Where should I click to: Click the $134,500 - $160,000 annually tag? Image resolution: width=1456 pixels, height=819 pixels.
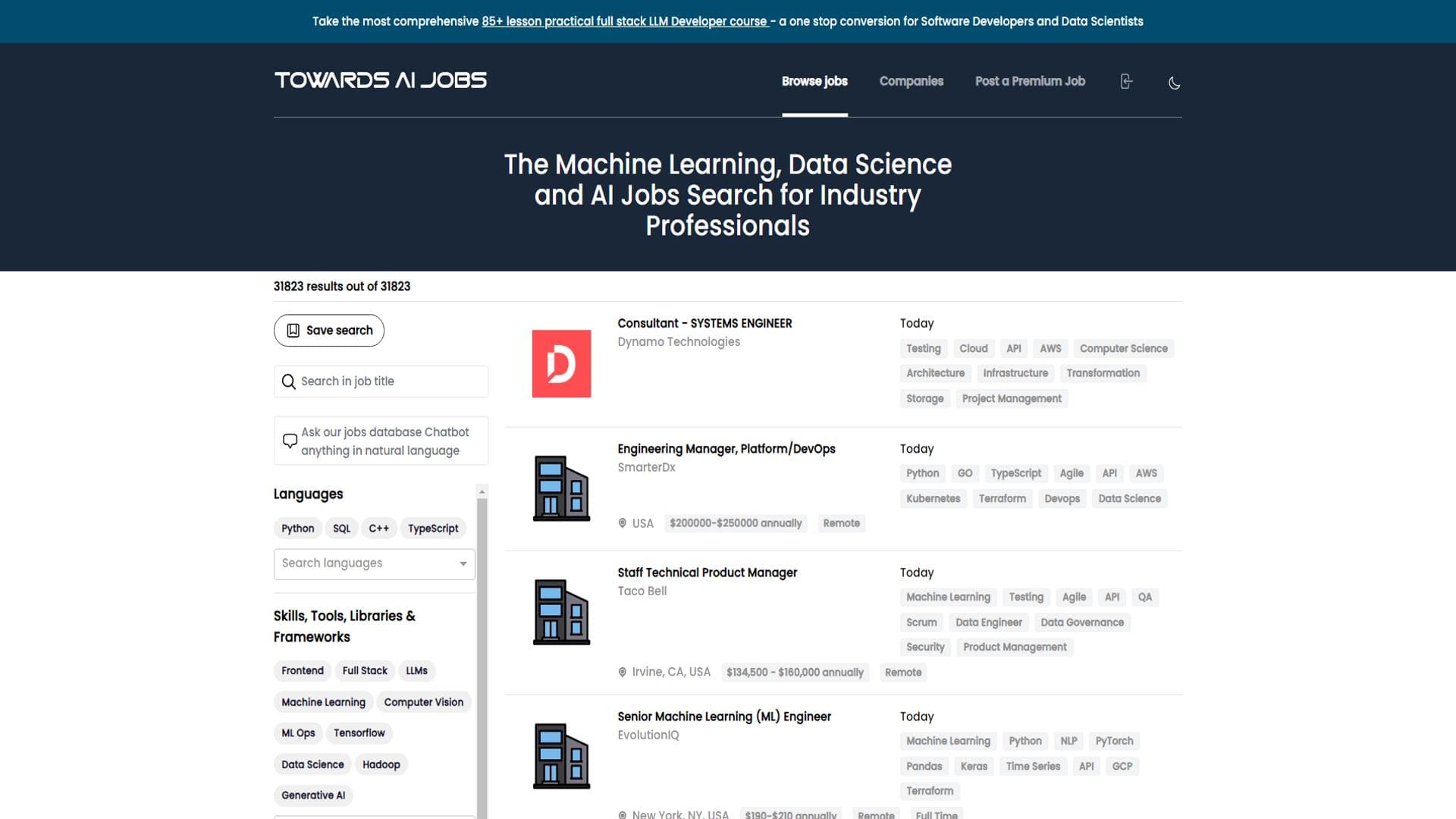click(x=794, y=673)
